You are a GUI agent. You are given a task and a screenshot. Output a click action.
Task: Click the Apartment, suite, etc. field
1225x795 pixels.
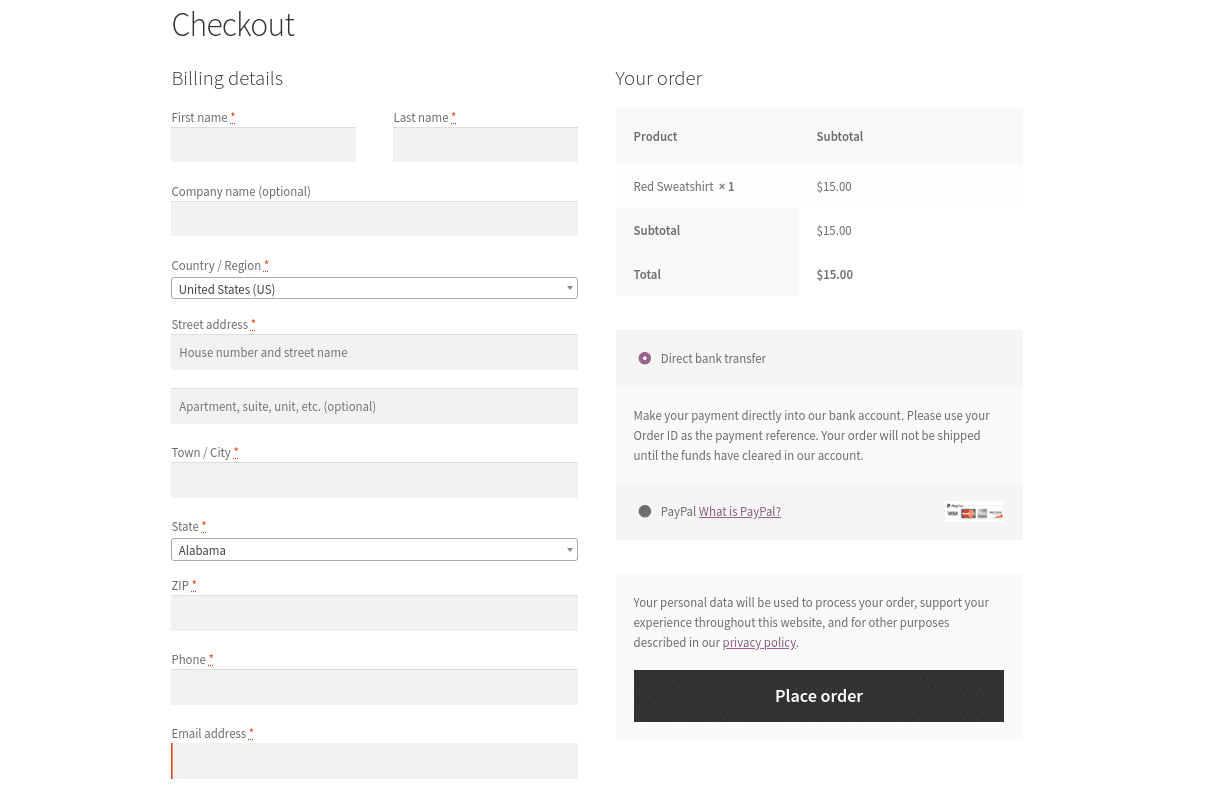click(x=374, y=406)
